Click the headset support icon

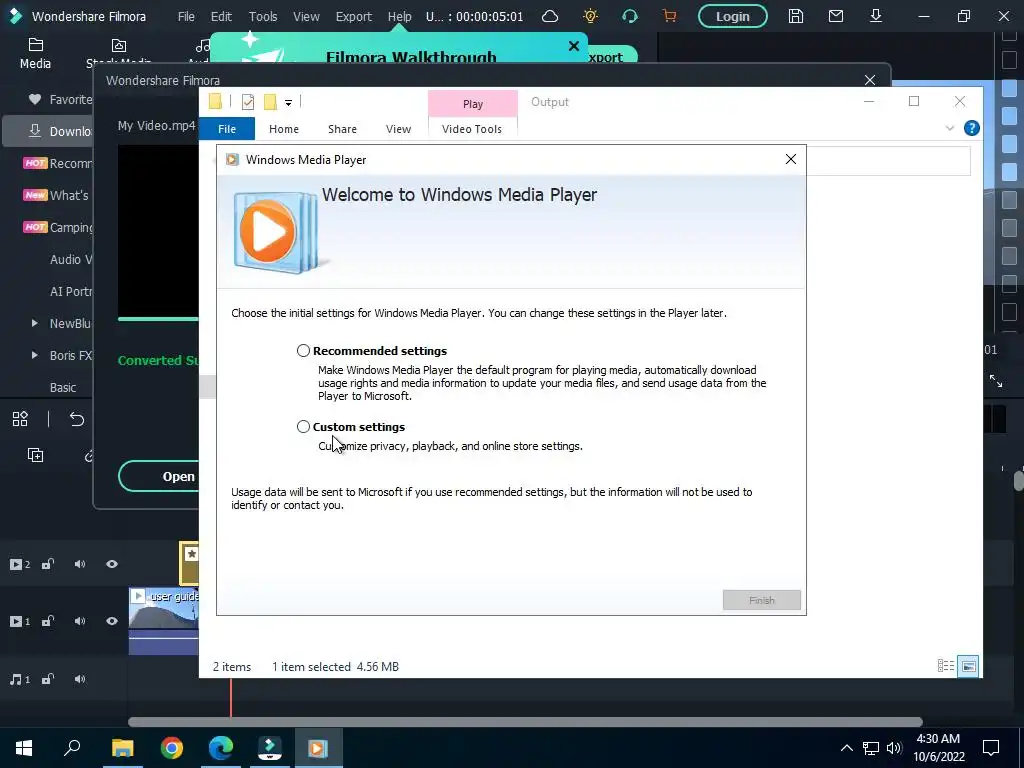630,16
